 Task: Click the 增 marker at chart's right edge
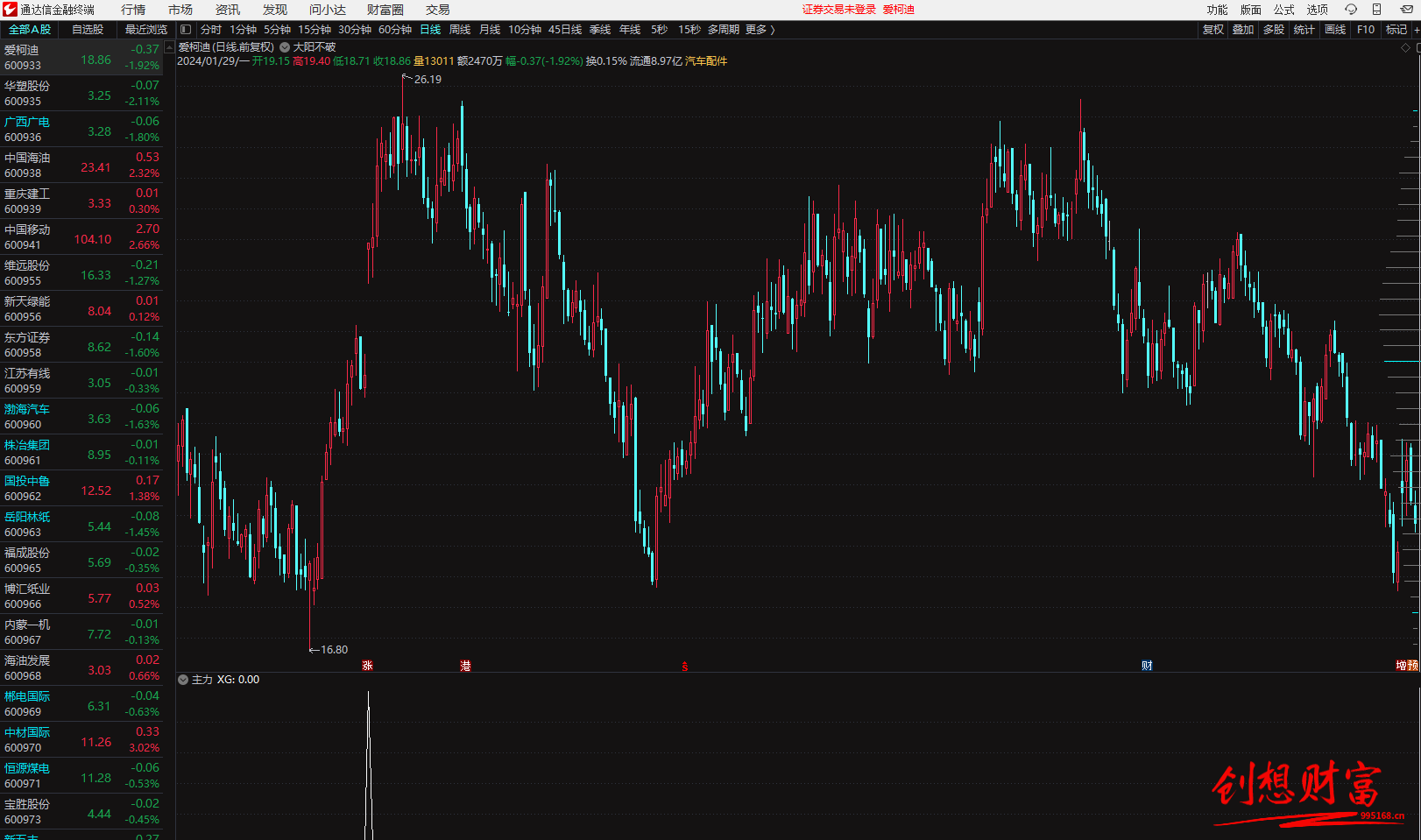[1401, 666]
